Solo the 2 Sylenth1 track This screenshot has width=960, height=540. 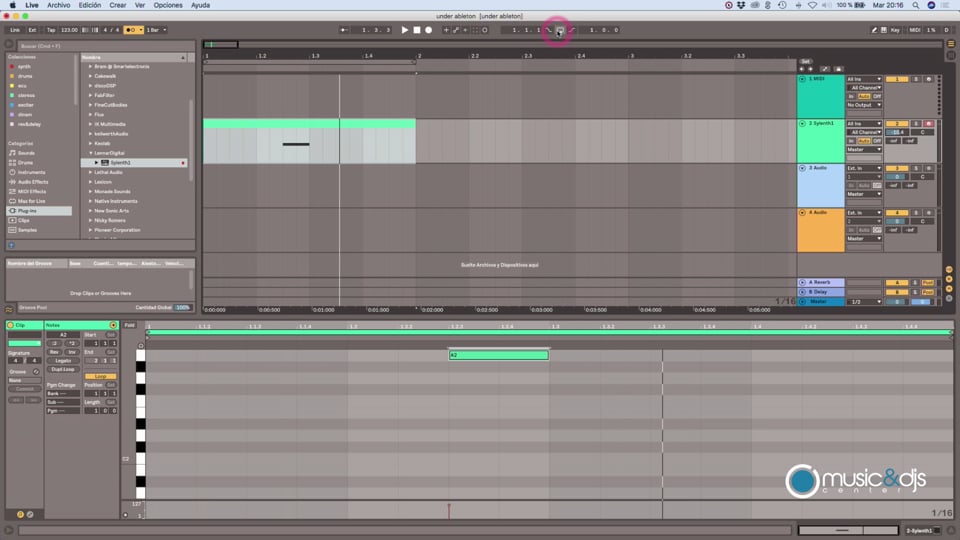point(916,124)
